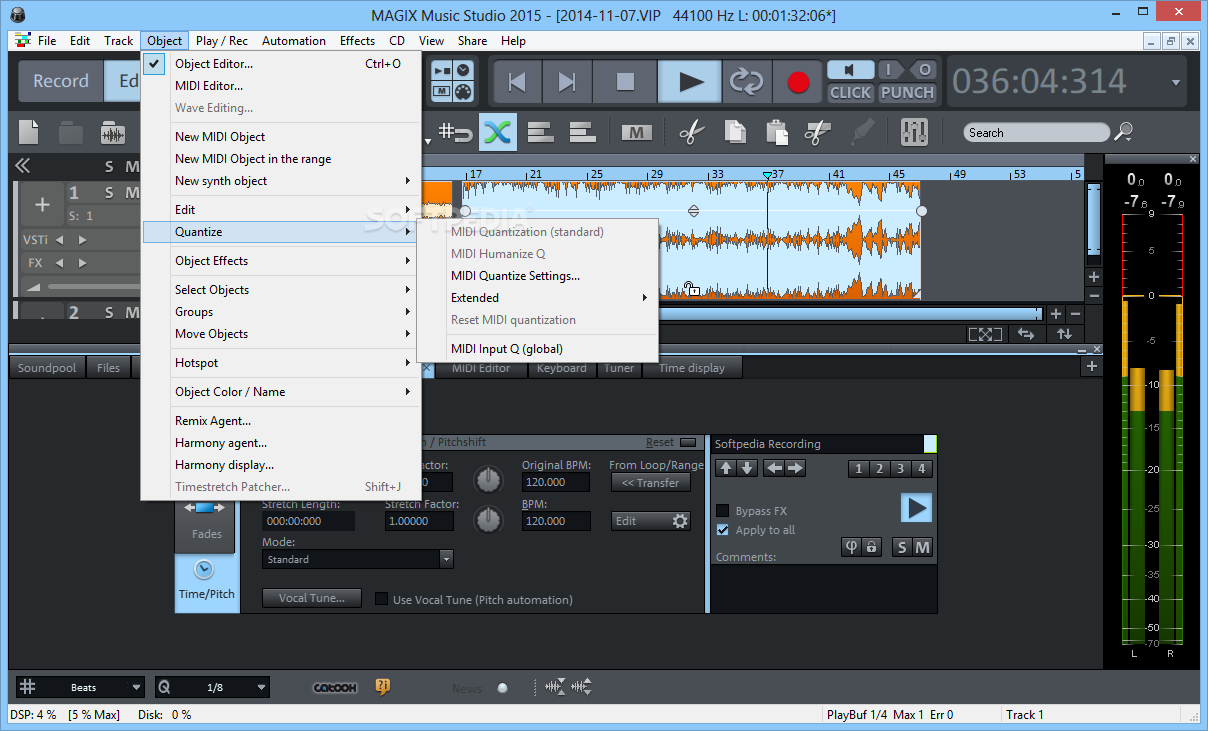
Task: Click the yellow help tips icon
Action: pyautogui.click(x=382, y=687)
